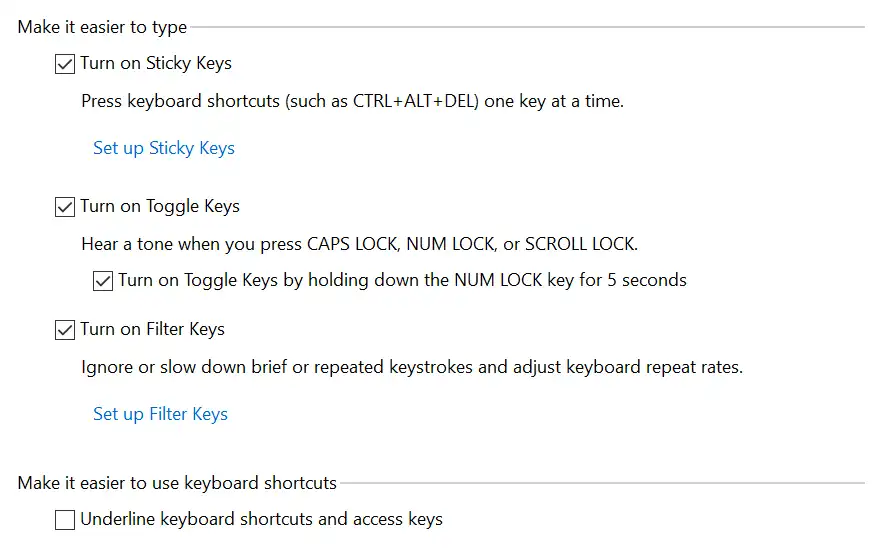Click the "Turn on Sticky Keys" label text
Viewport: 879px width, 557px height.
point(156,63)
